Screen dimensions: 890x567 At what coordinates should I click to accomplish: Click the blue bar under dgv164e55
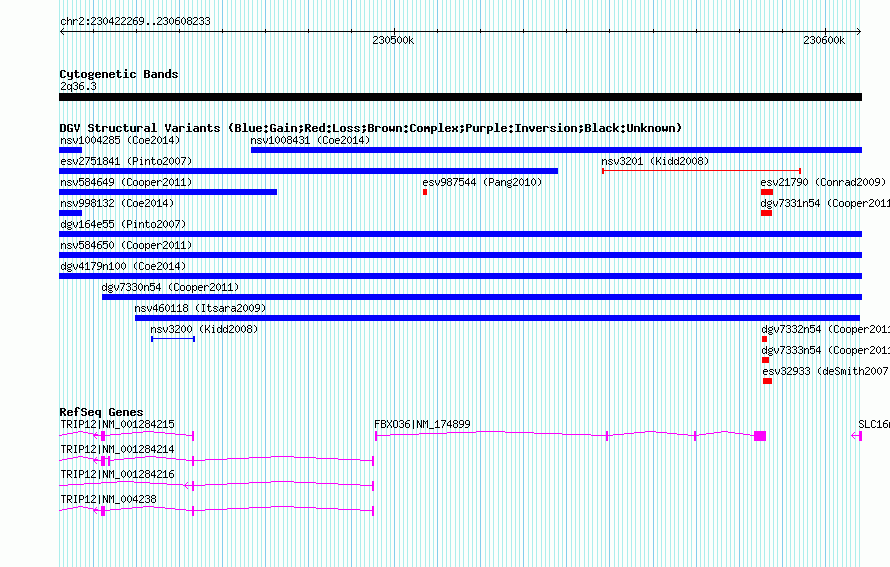click(460, 234)
